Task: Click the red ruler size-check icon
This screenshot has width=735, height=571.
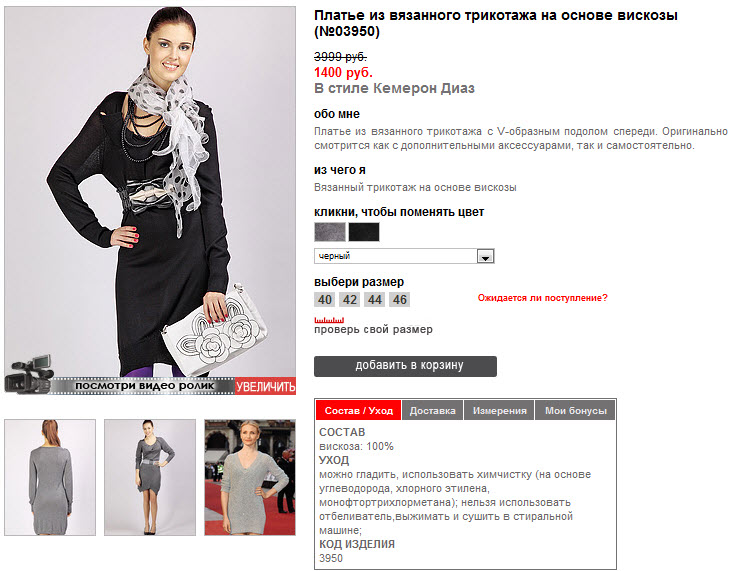Action: coord(329,320)
